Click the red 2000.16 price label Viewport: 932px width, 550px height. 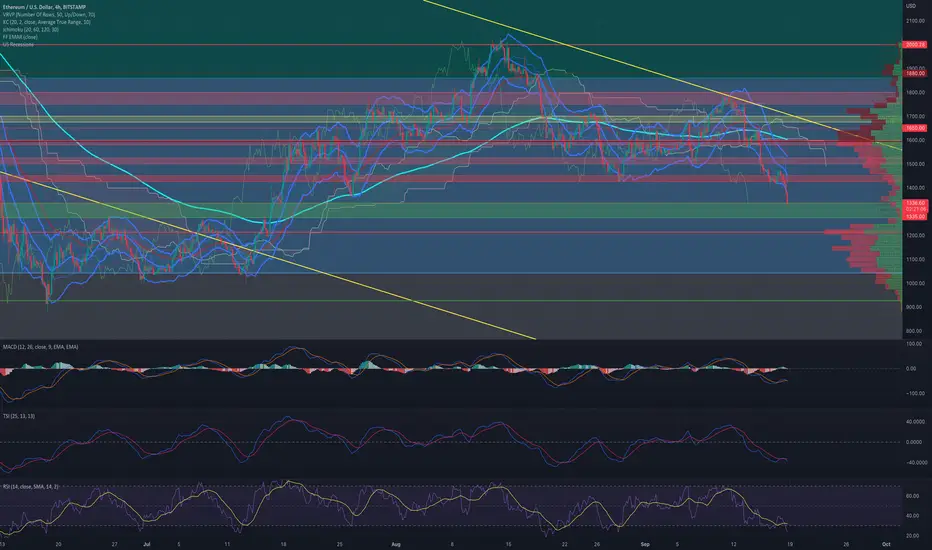915,45
